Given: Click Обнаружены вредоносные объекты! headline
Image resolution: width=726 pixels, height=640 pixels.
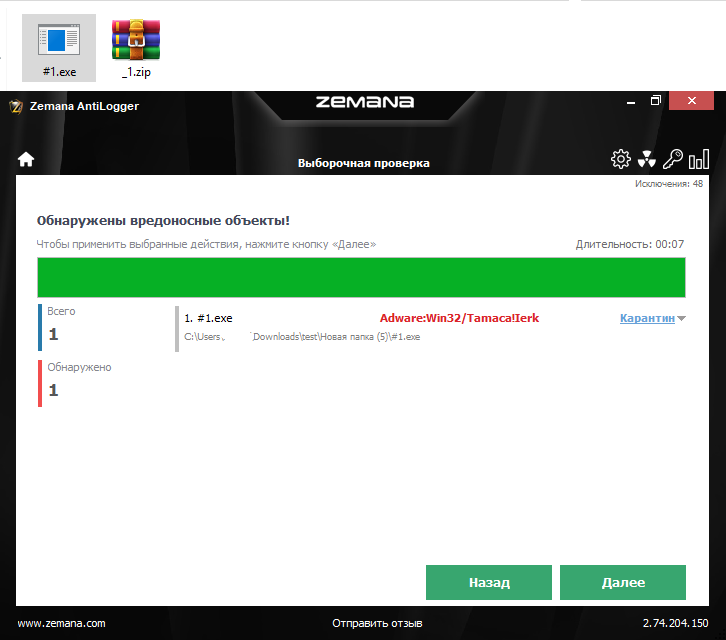Looking at the screenshot, I should 163,220.
